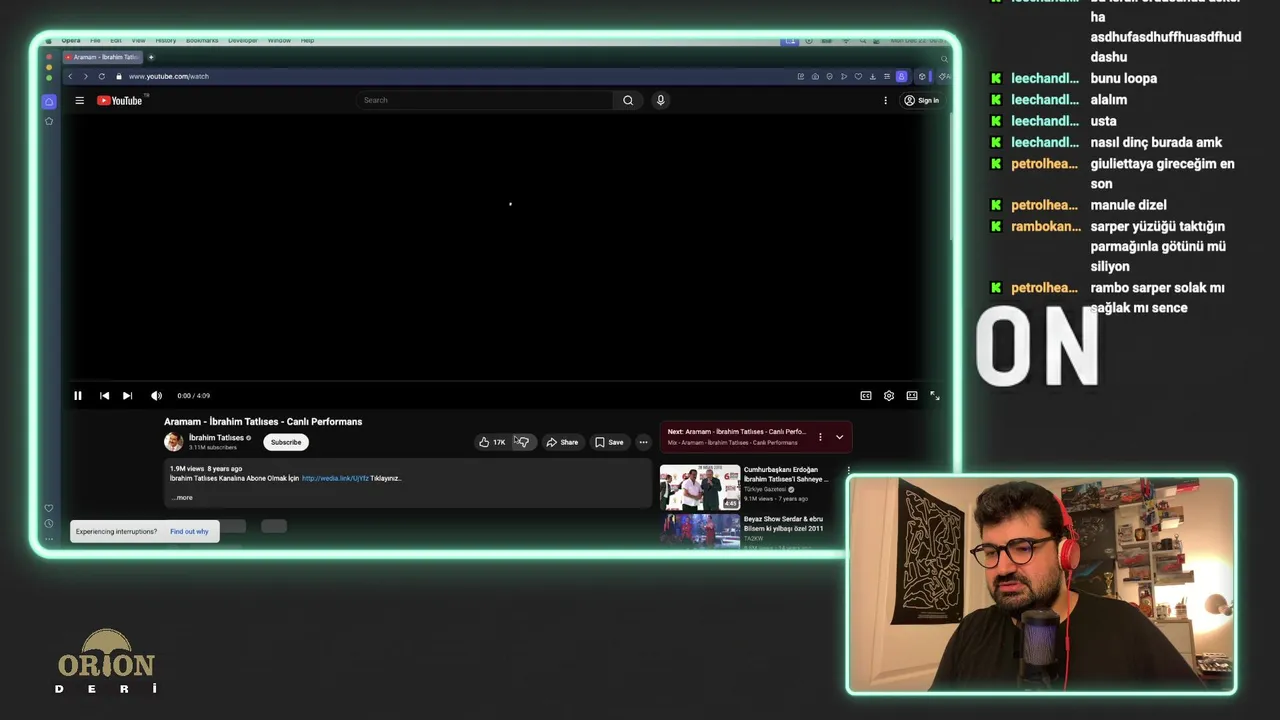The height and width of the screenshot is (720, 1280).
Task: Click the heart icon in the address bar
Action: pyautogui.click(x=858, y=76)
